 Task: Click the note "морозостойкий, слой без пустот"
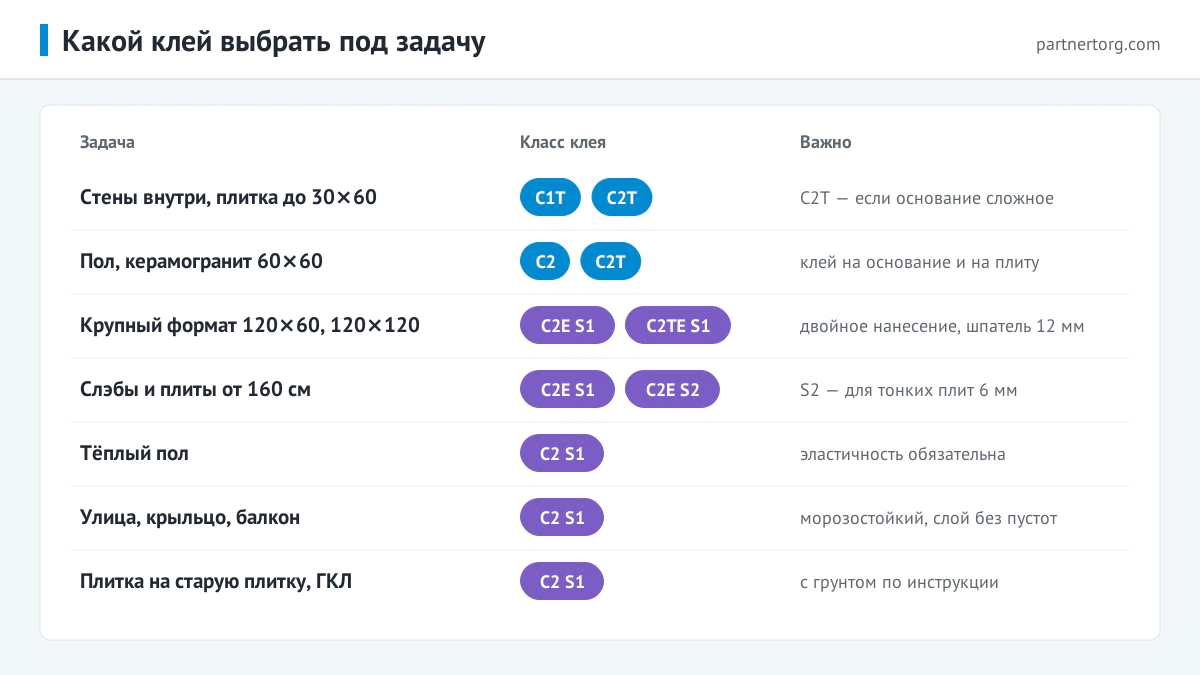coord(929,518)
